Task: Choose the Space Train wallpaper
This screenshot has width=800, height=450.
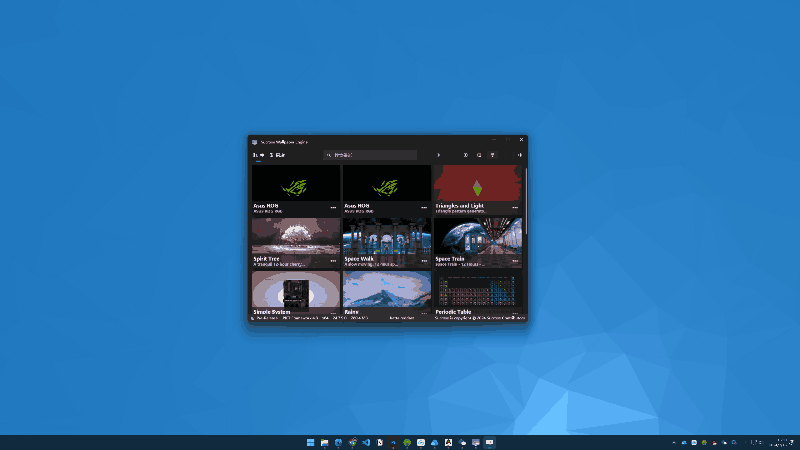Action: (x=477, y=236)
